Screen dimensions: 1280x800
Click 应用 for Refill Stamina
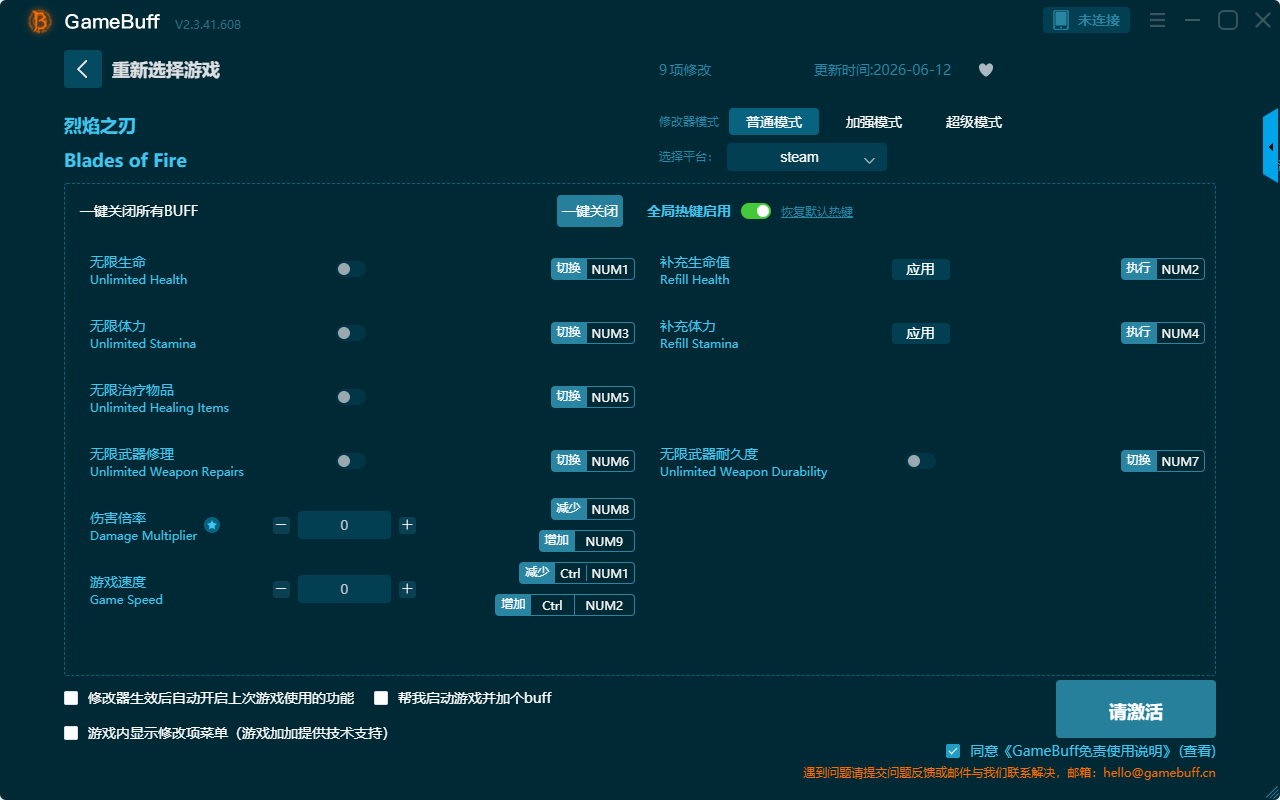click(921, 333)
